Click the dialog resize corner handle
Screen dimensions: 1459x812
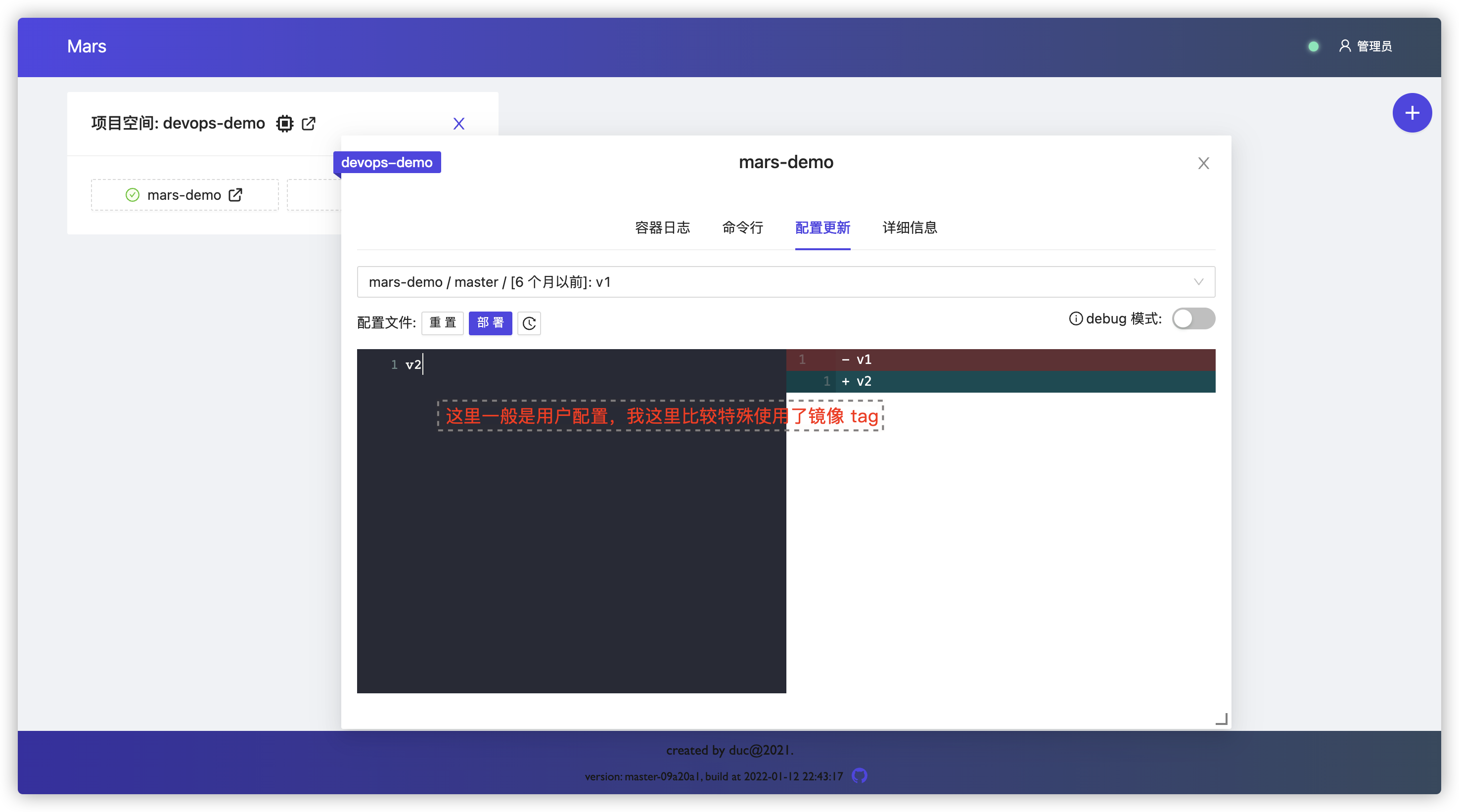tap(1221, 719)
